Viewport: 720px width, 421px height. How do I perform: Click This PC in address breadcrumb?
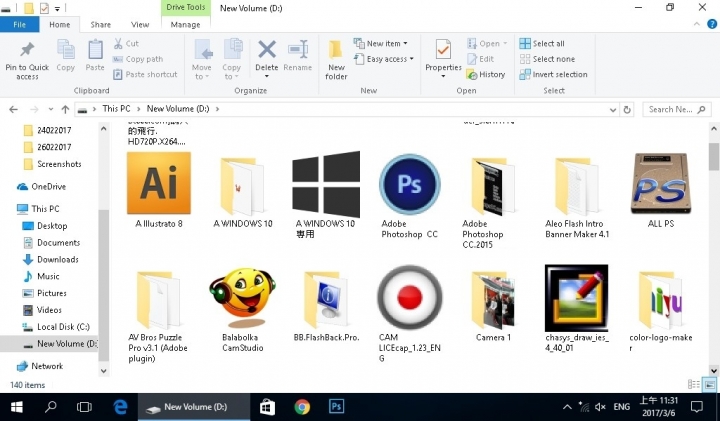(x=116, y=109)
